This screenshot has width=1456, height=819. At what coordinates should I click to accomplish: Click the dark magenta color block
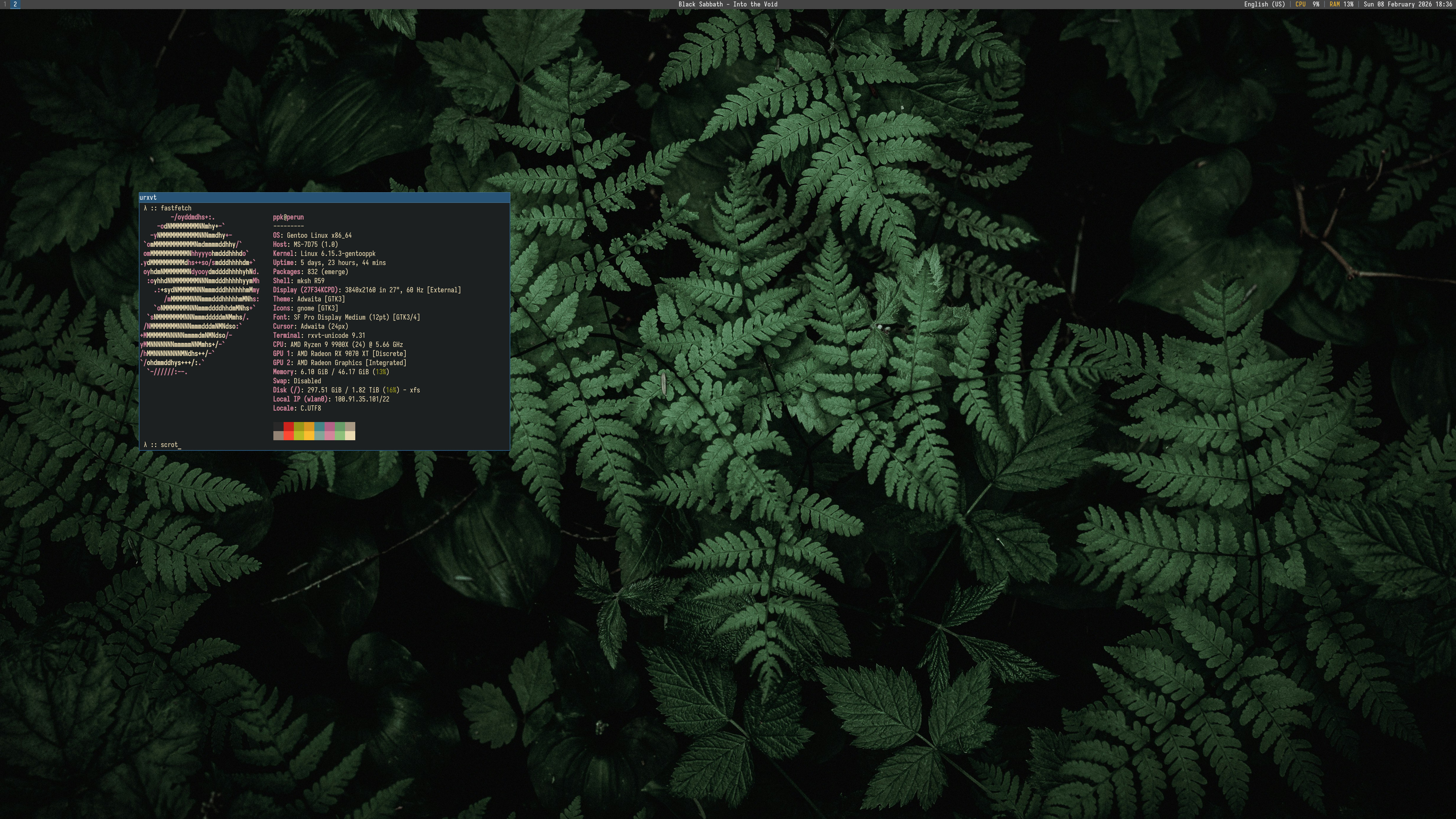point(329,426)
